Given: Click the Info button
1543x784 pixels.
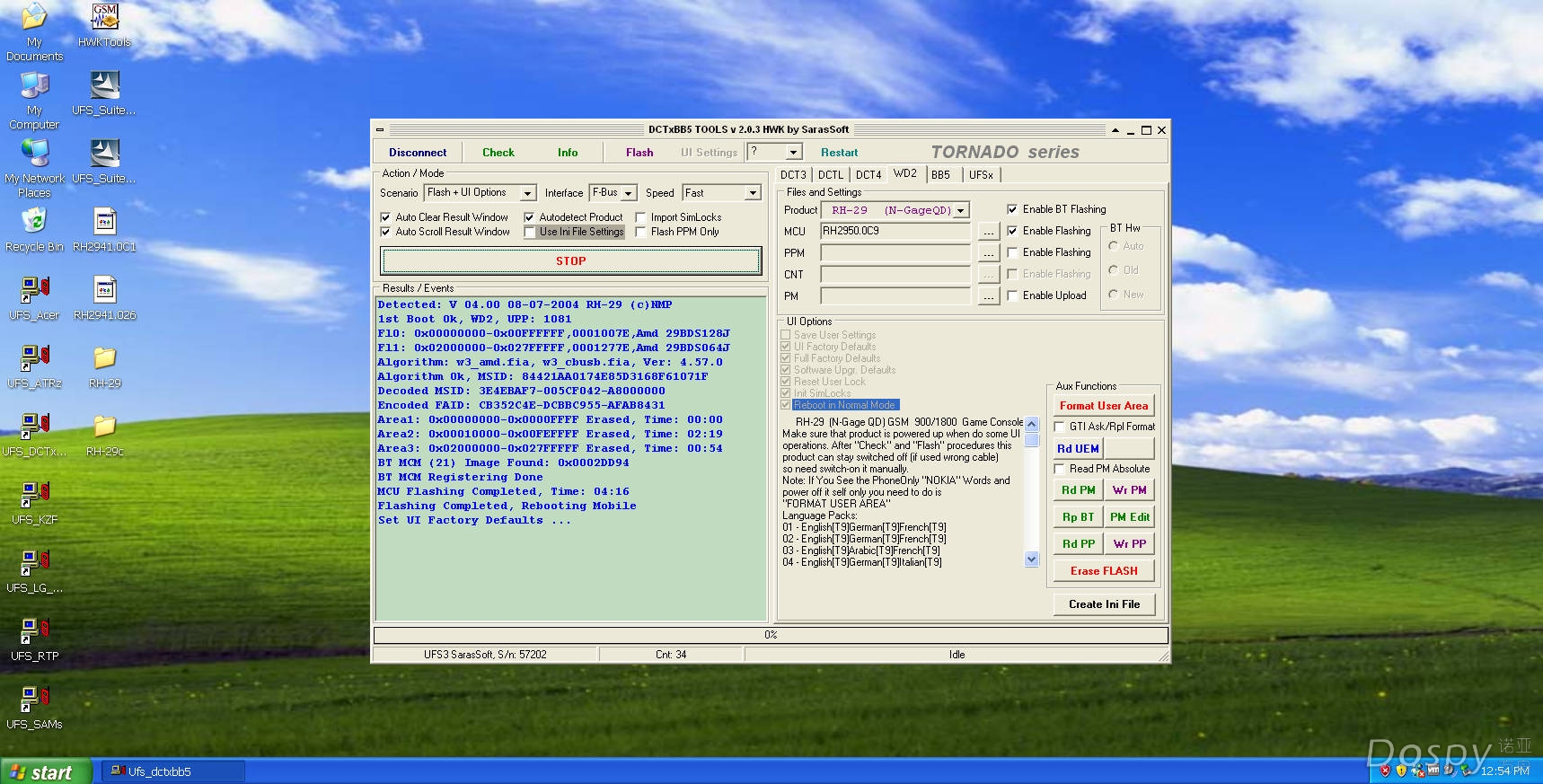Looking at the screenshot, I should click(568, 153).
